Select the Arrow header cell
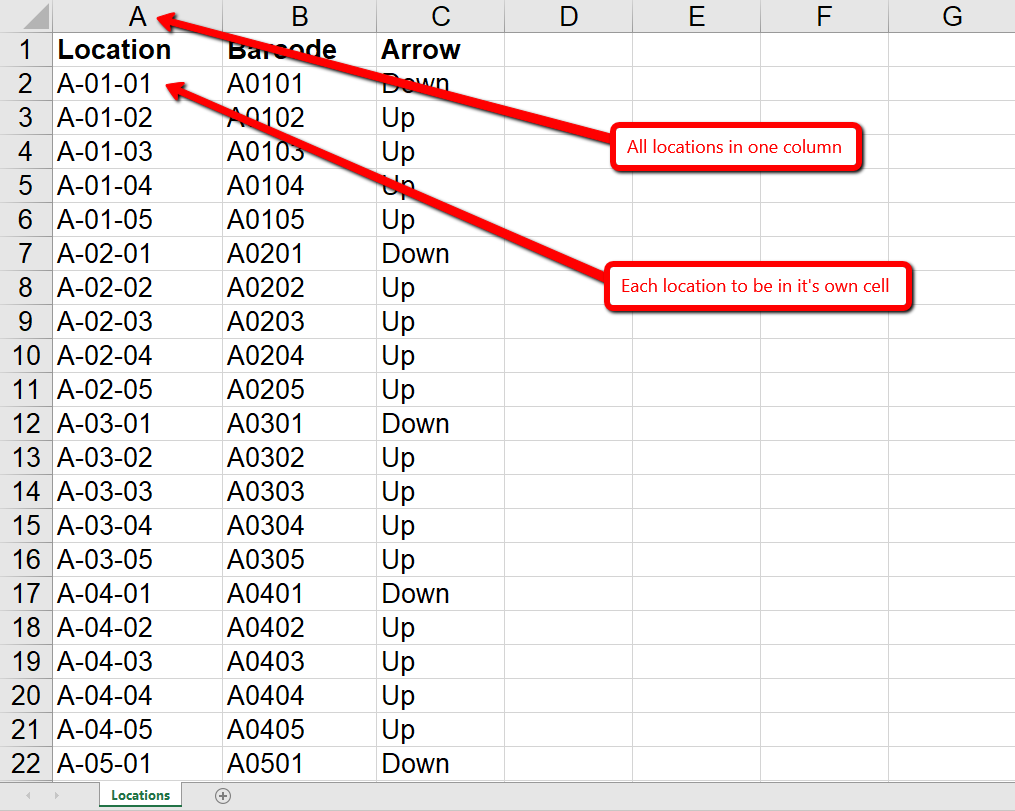The image size is (1015, 811). [x=440, y=50]
